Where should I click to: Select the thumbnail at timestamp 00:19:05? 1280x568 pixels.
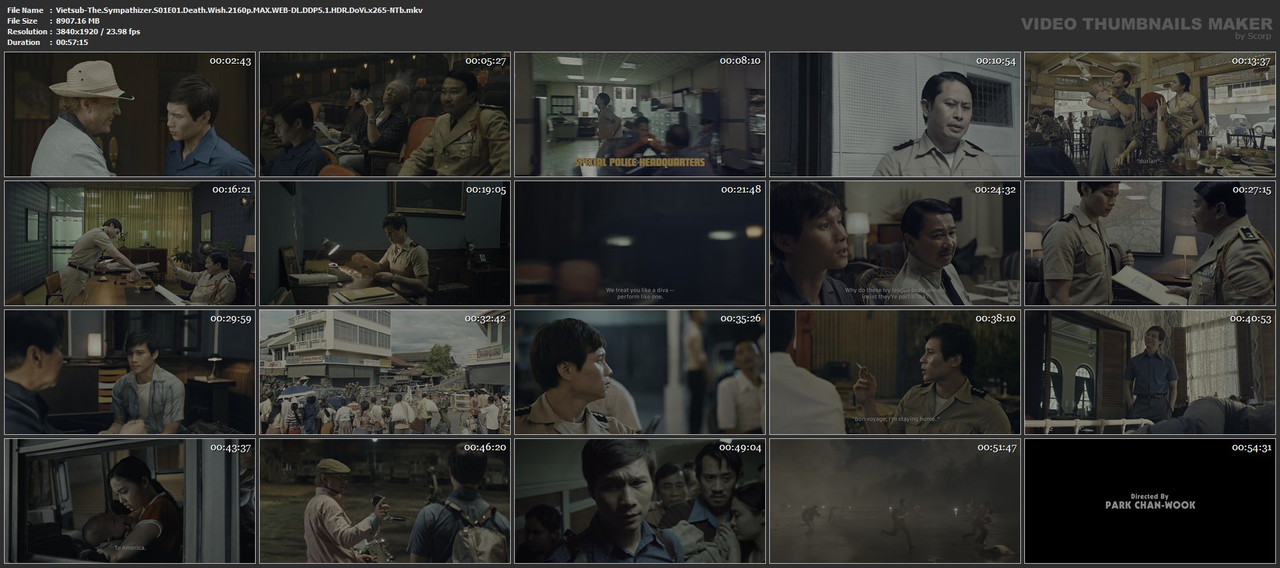(x=385, y=243)
